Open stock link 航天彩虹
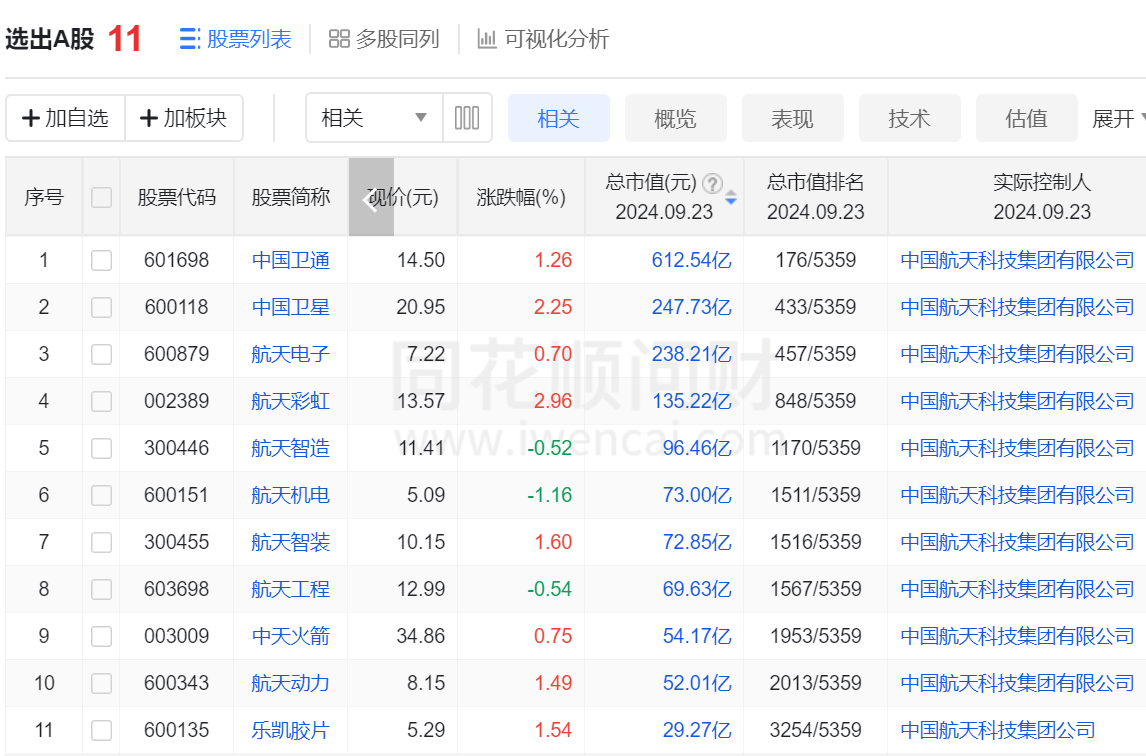The image size is (1146, 756). (x=291, y=401)
